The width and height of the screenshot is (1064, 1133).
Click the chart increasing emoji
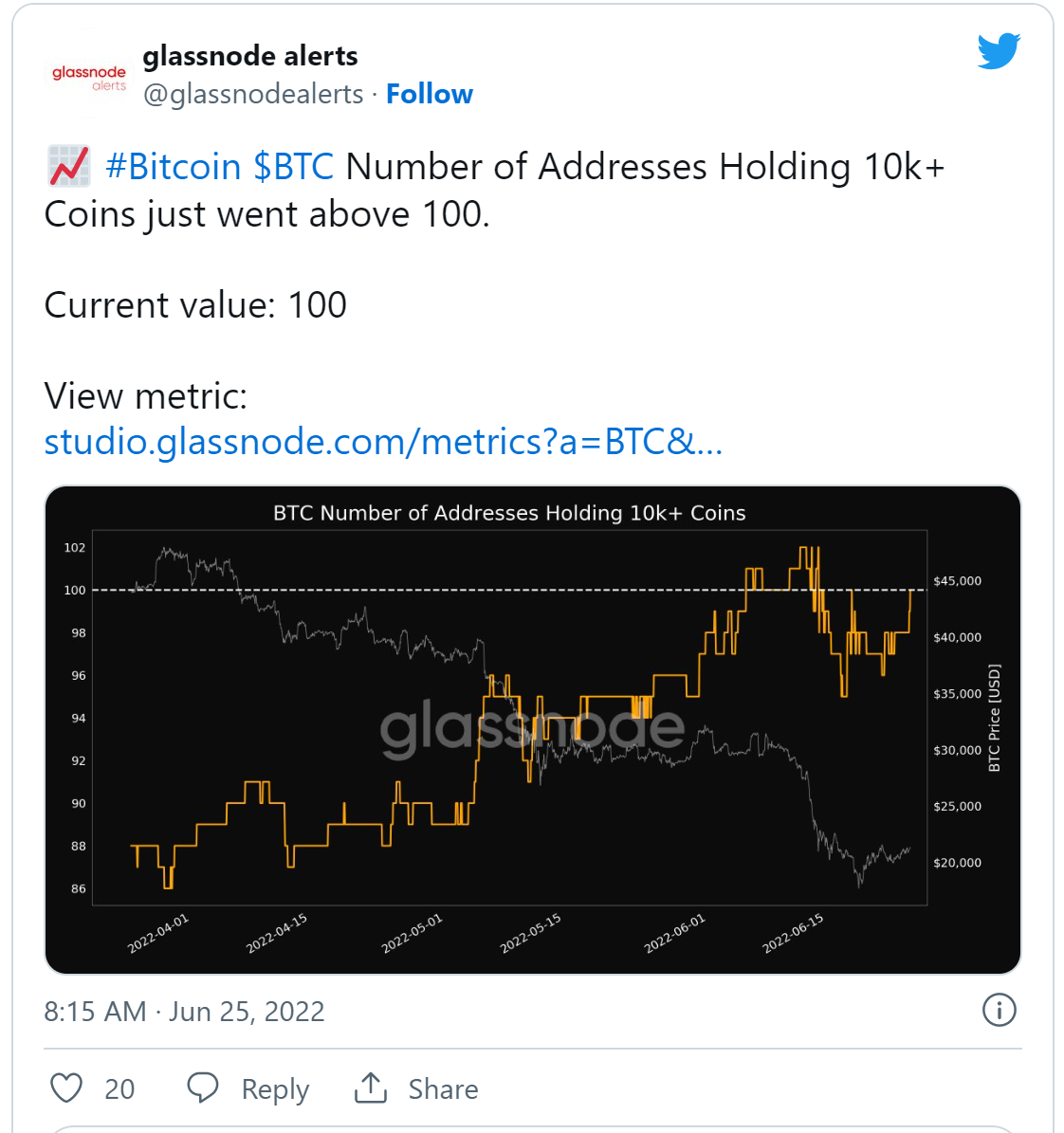pyautogui.click(x=68, y=166)
